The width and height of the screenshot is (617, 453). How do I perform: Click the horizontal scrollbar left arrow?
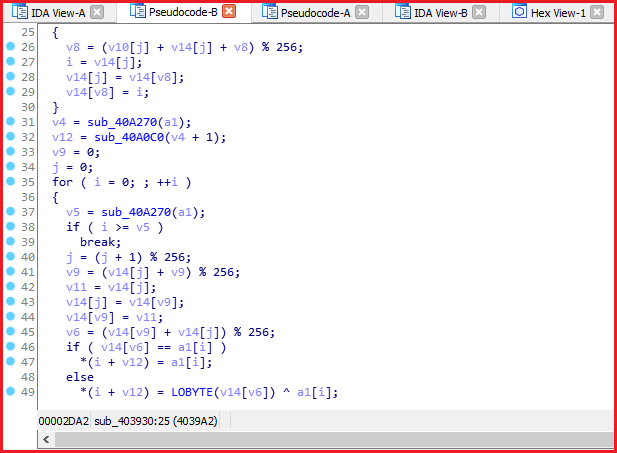coord(46,439)
